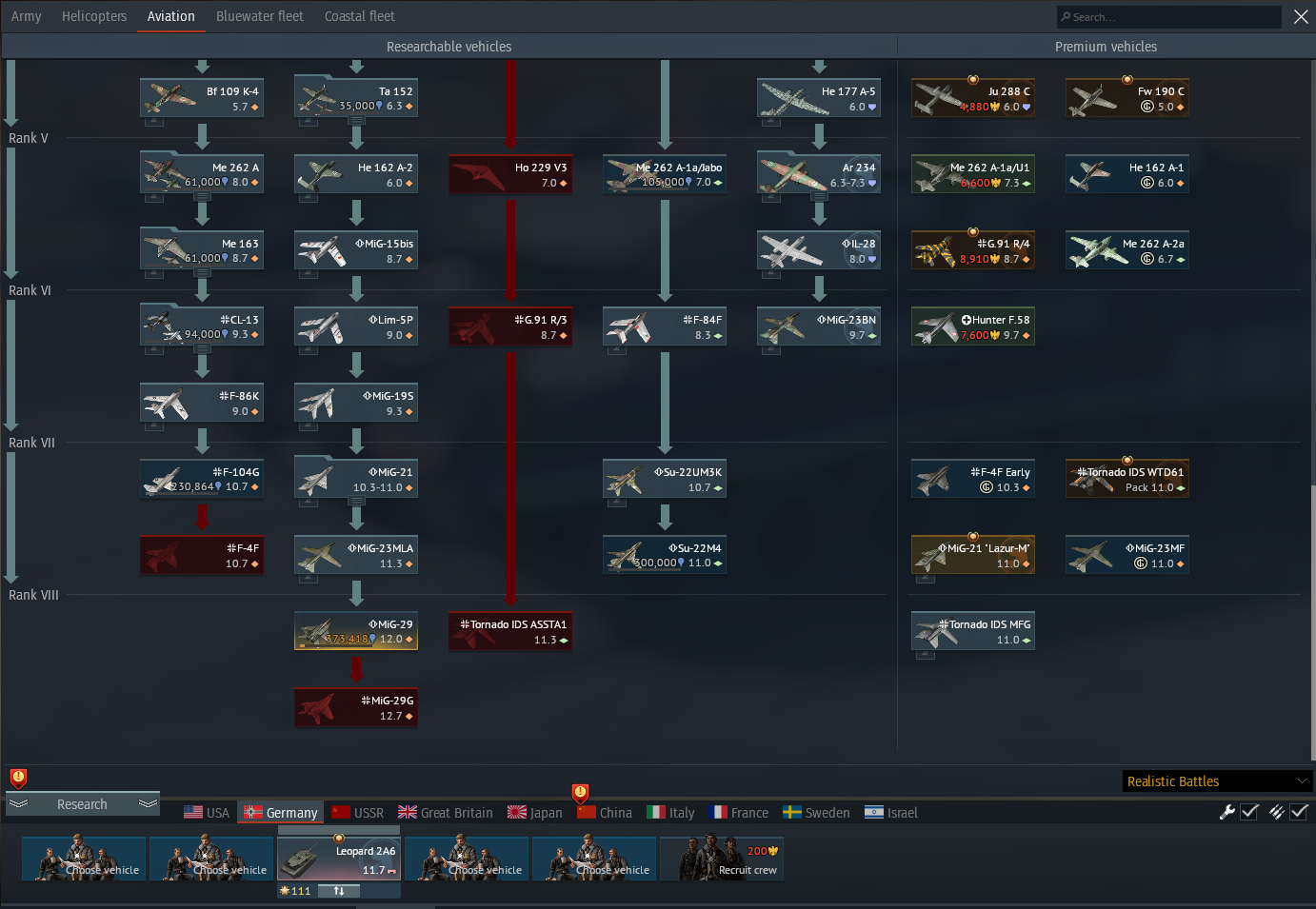1316x909 pixels.
Task: Toggle the auto-repair checkbox
Action: [x=1250, y=812]
